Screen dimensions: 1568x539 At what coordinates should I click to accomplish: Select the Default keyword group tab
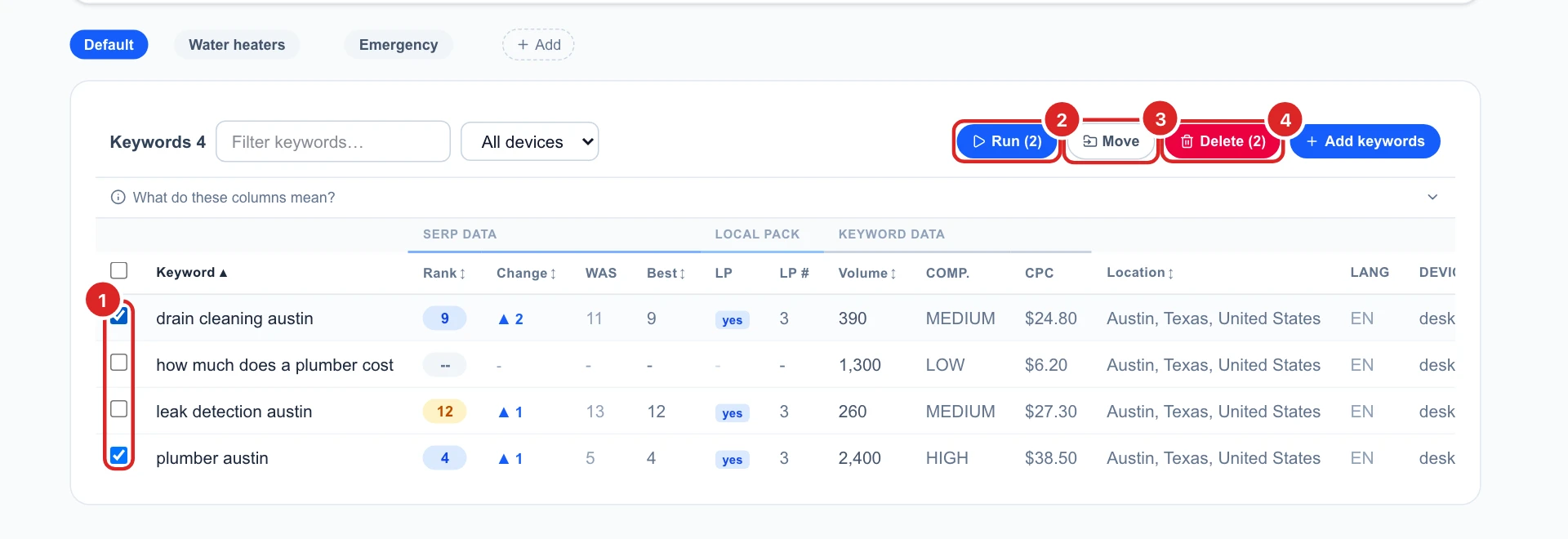pyautogui.click(x=109, y=45)
